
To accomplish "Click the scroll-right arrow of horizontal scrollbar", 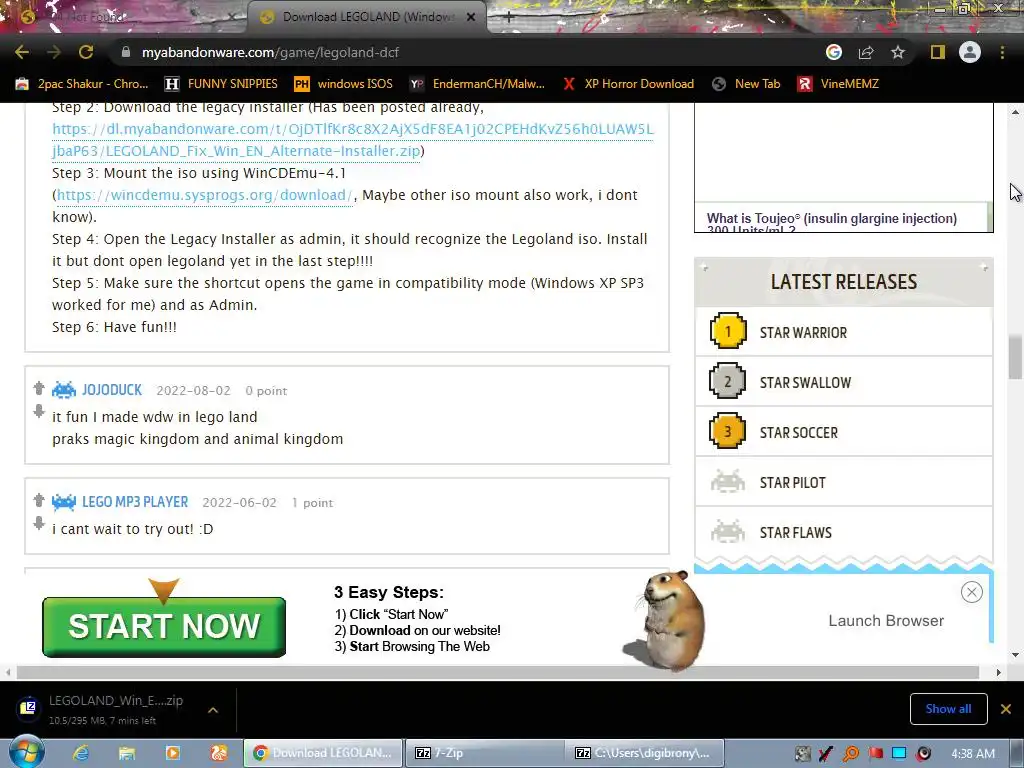I will 999,672.
